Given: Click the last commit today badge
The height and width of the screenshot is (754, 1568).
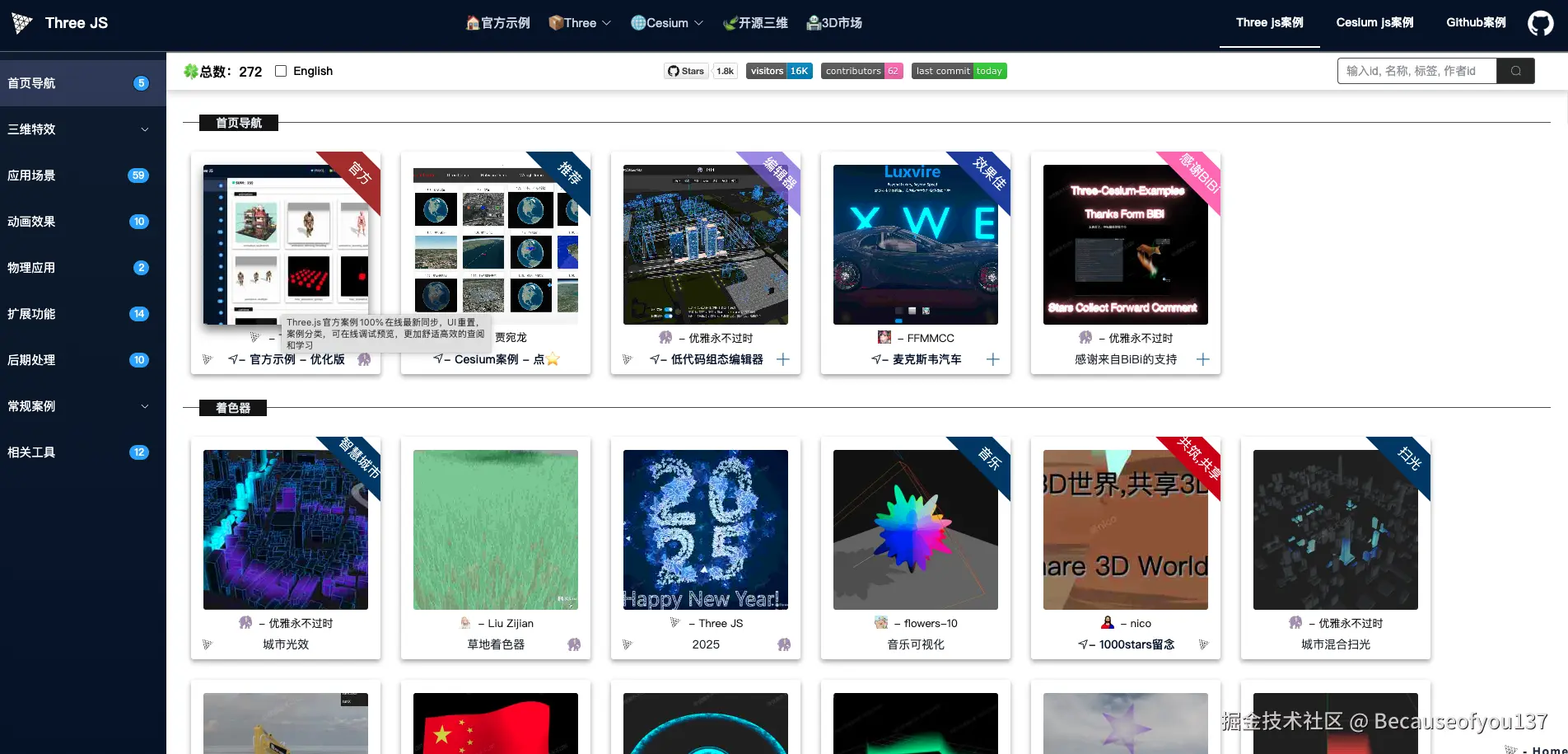Looking at the screenshot, I should pyautogui.click(x=959, y=71).
